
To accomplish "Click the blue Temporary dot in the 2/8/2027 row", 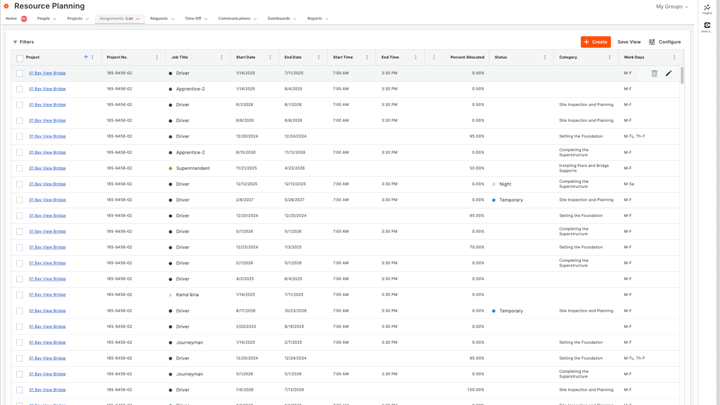I will click(494, 200).
